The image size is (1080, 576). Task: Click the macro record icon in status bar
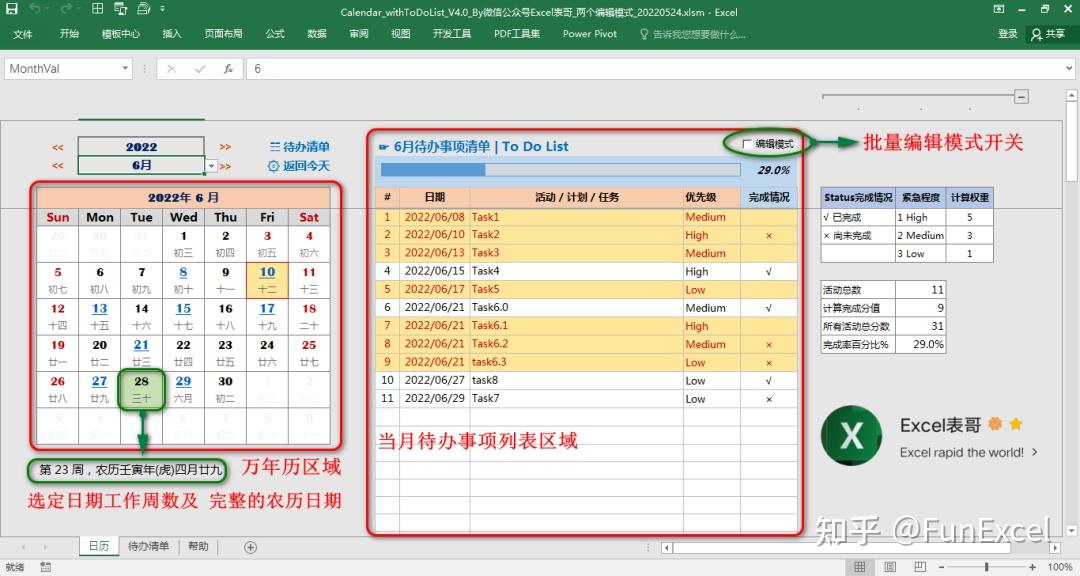45,566
